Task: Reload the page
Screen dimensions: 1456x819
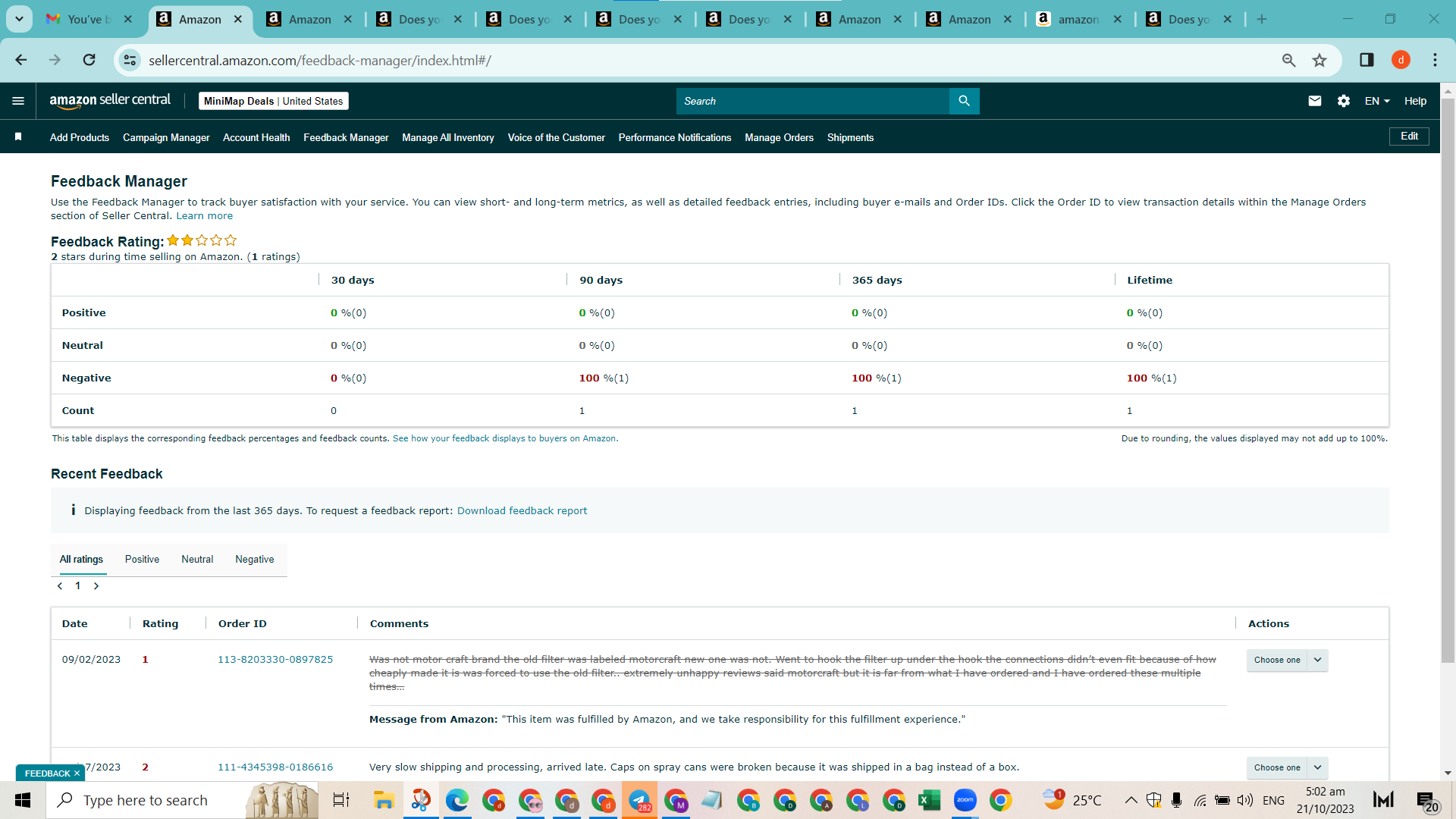Action: (x=89, y=60)
